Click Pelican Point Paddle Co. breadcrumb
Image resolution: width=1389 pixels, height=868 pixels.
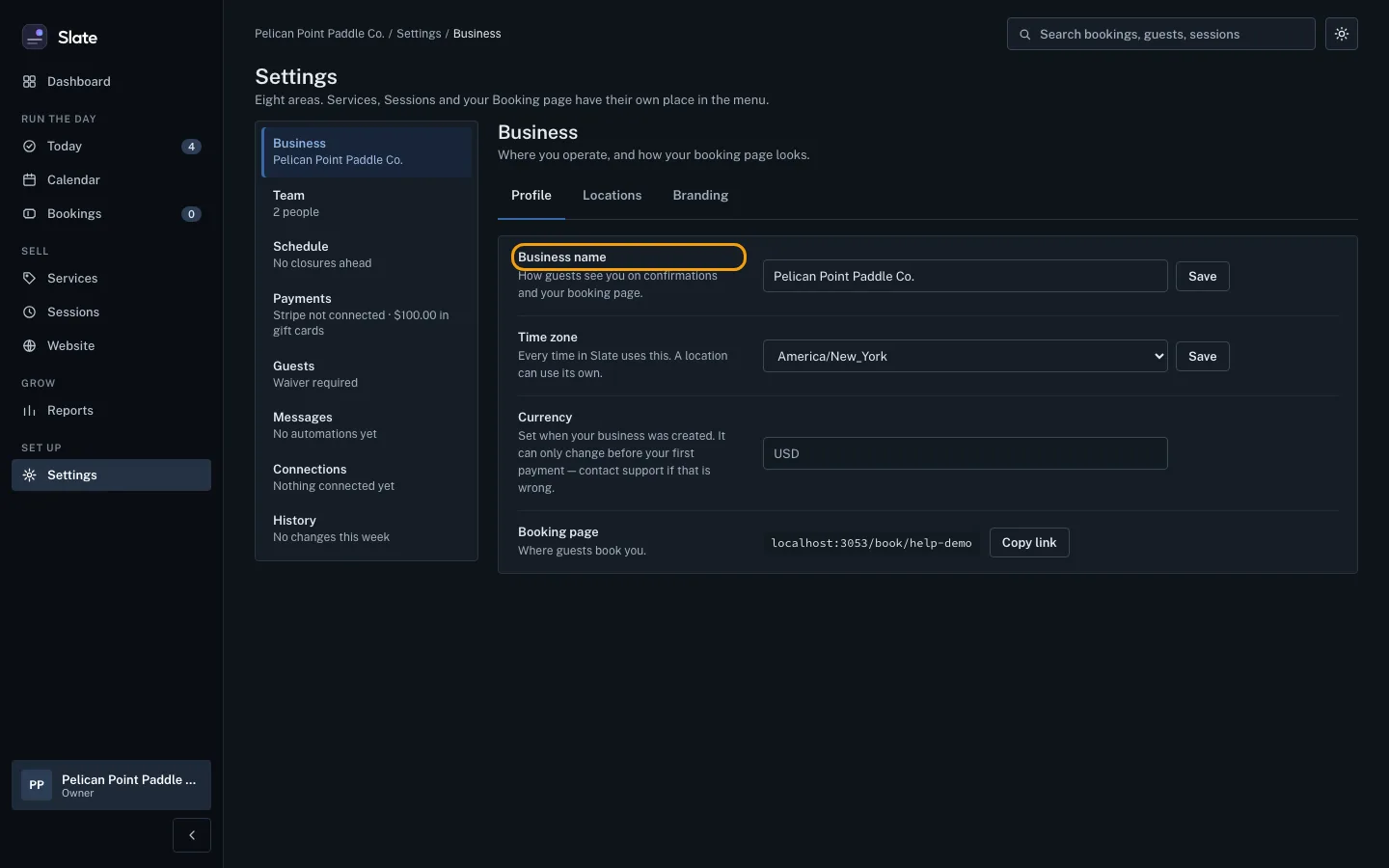coord(319,34)
